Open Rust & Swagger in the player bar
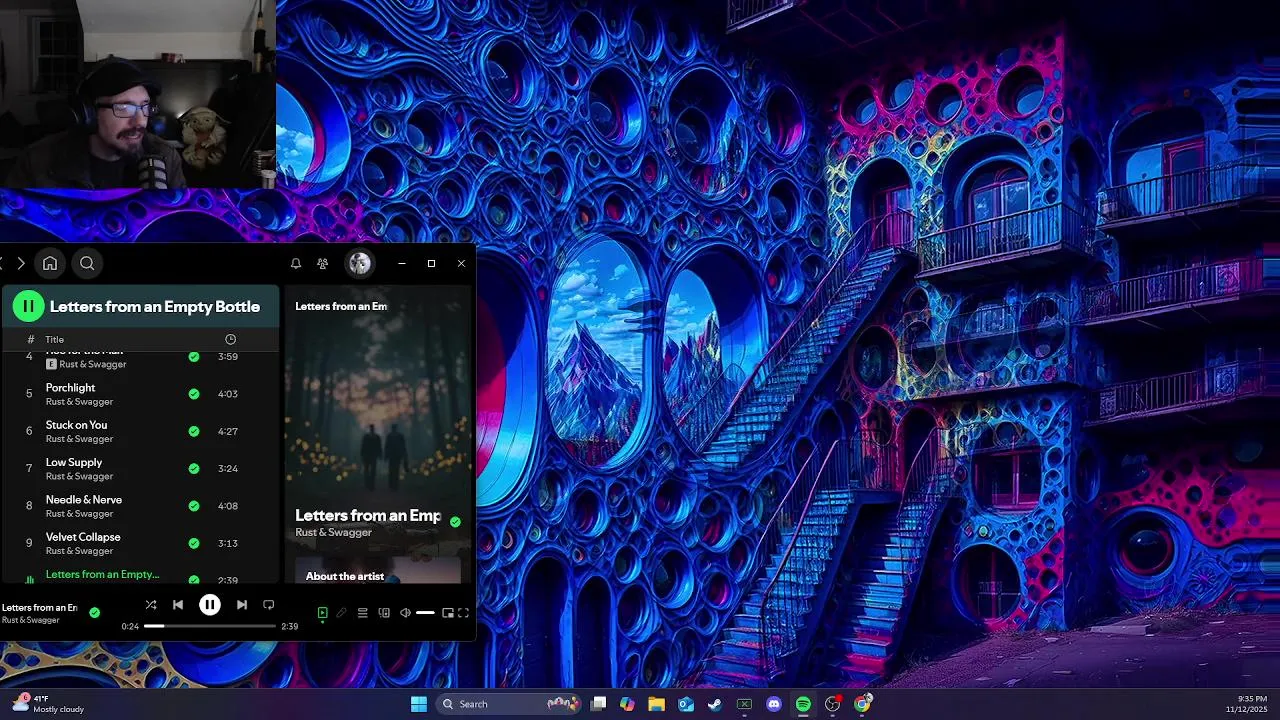Screen dimensions: 1280x720 [31, 620]
